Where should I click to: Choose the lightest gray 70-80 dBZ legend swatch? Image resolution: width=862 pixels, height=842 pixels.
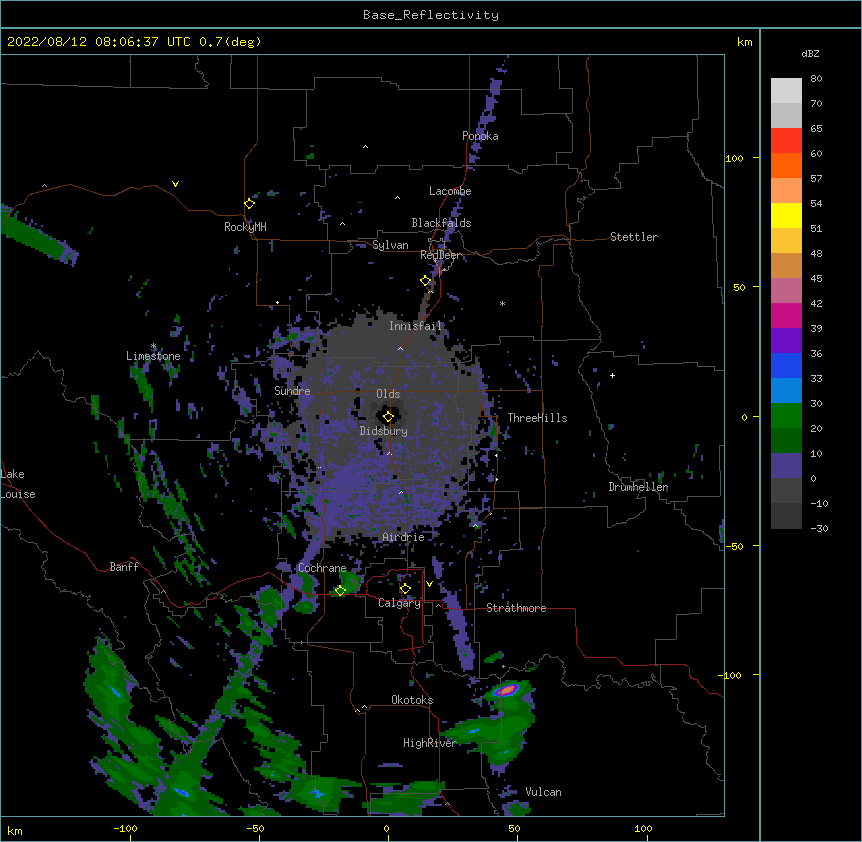(786, 91)
